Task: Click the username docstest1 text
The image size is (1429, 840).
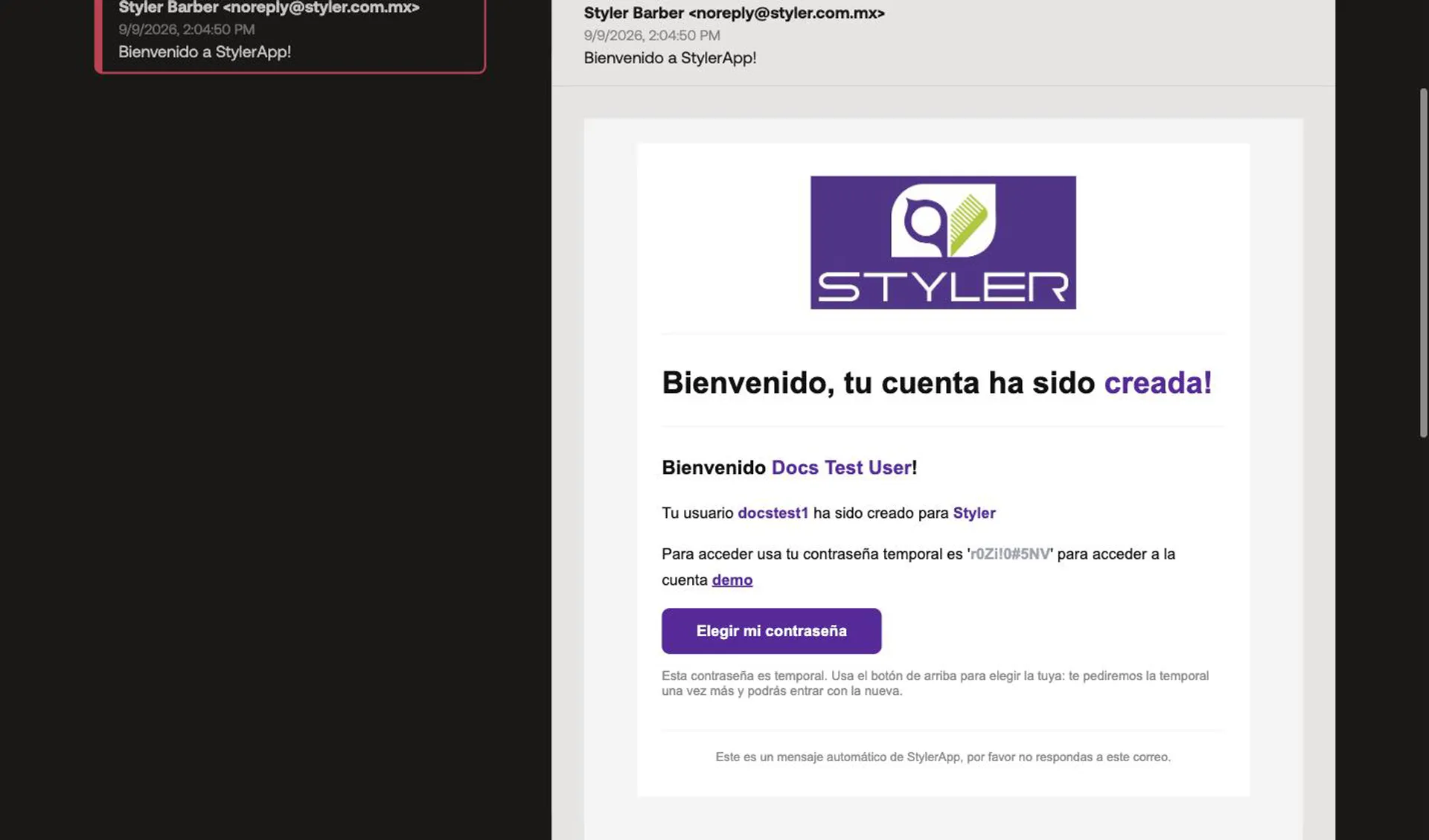Action: [773, 513]
